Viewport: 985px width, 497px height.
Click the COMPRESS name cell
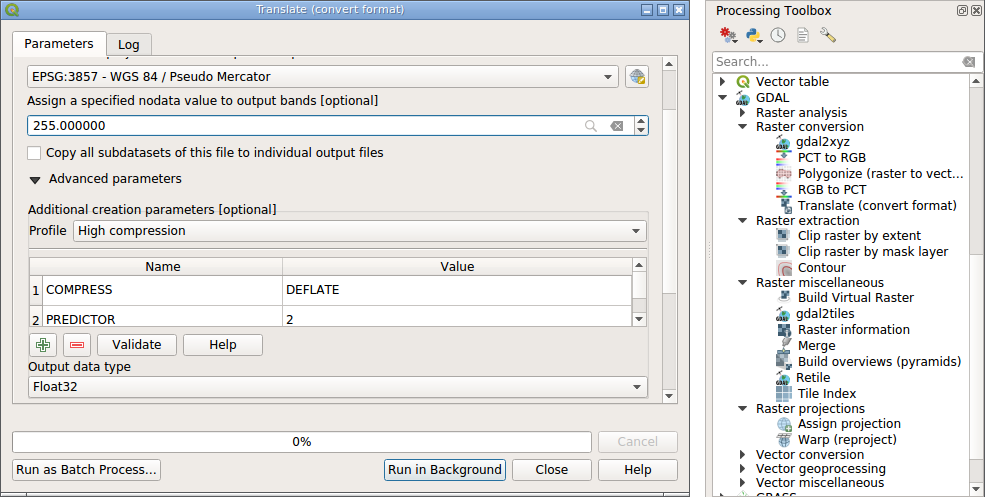click(x=162, y=290)
